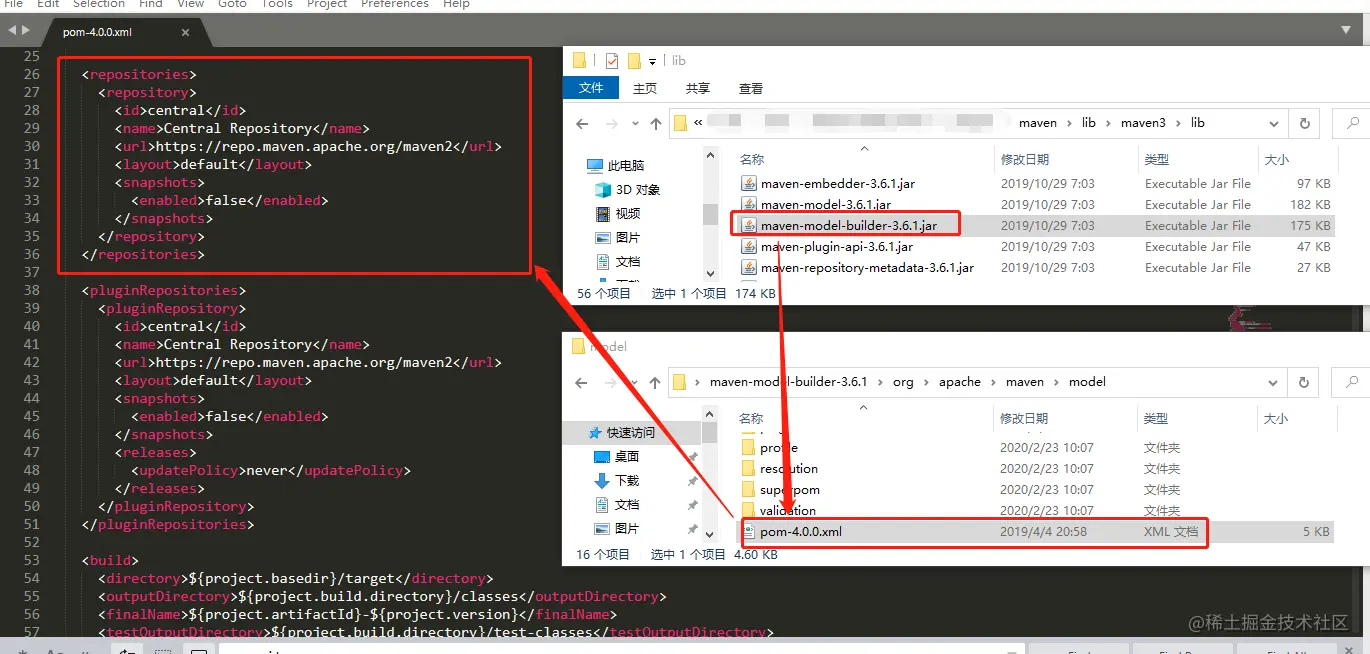Open the 文件 ribbon tab
Viewport: 1370px width, 654px height.
point(591,88)
